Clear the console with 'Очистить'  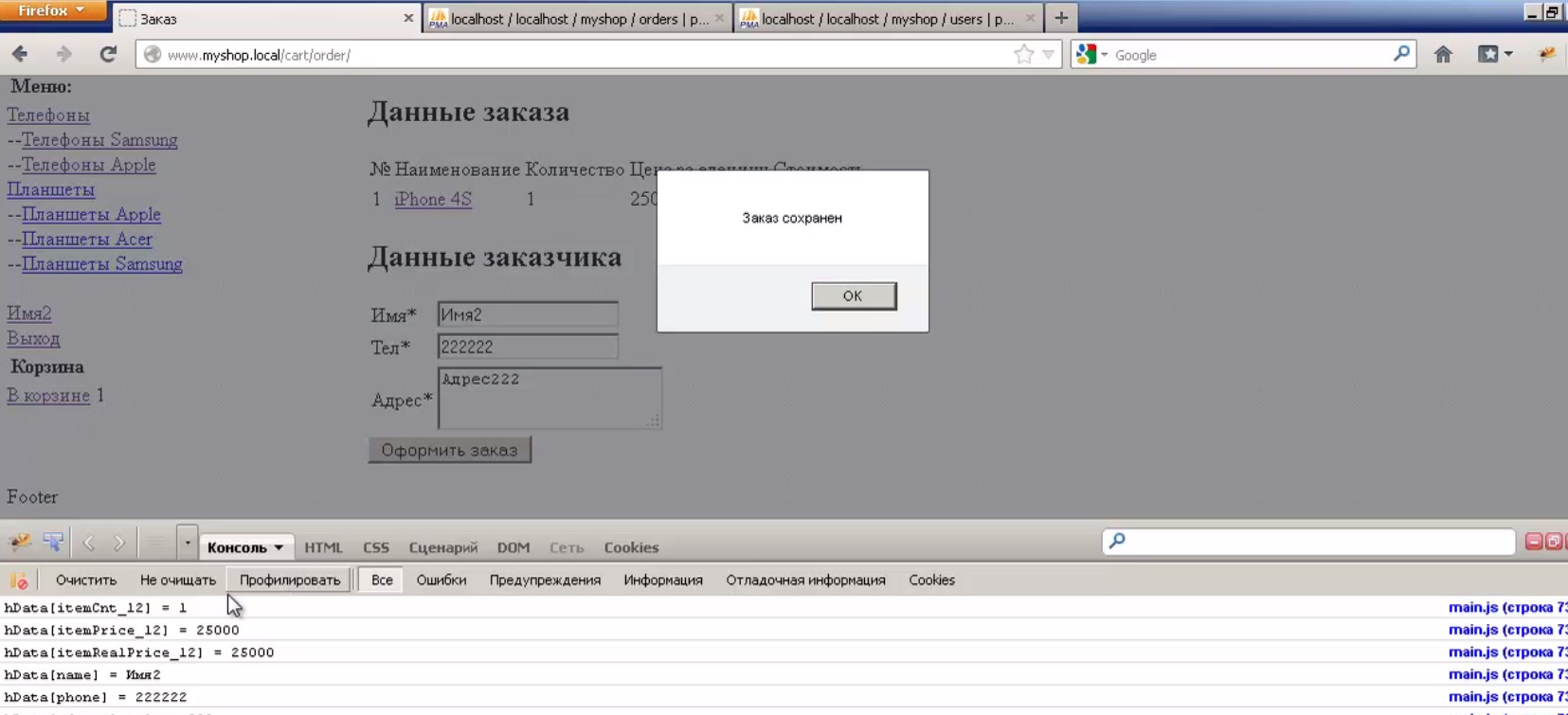click(x=86, y=581)
